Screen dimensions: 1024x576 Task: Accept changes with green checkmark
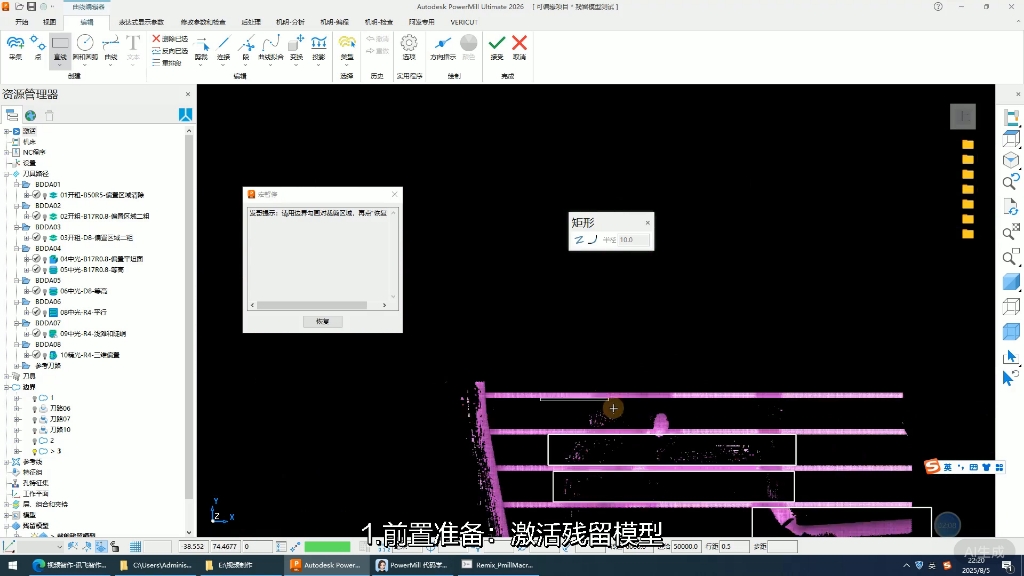497,48
